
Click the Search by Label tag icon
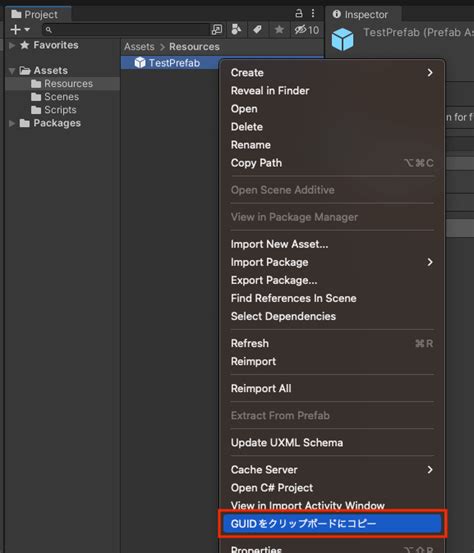tap(257, 30)
